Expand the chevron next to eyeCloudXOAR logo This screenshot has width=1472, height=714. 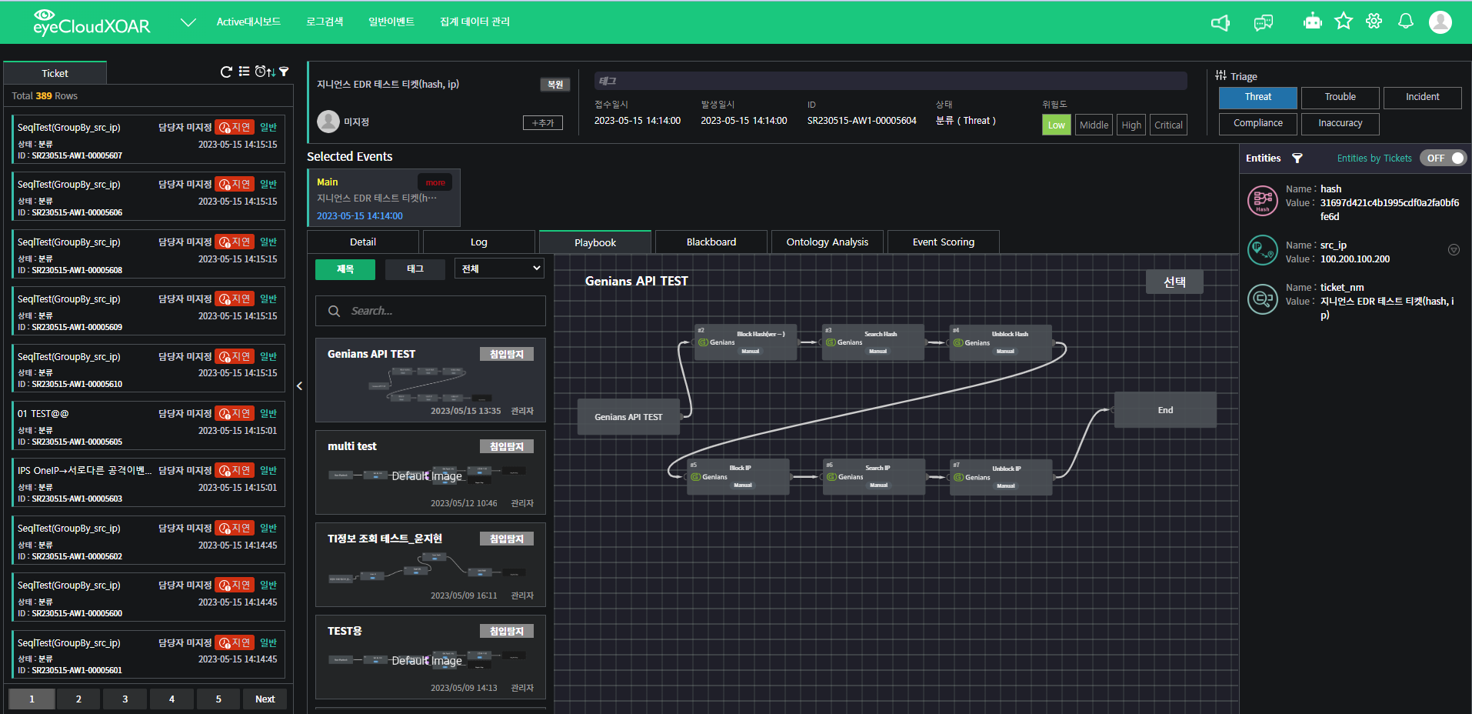click(x=187, y=21)
